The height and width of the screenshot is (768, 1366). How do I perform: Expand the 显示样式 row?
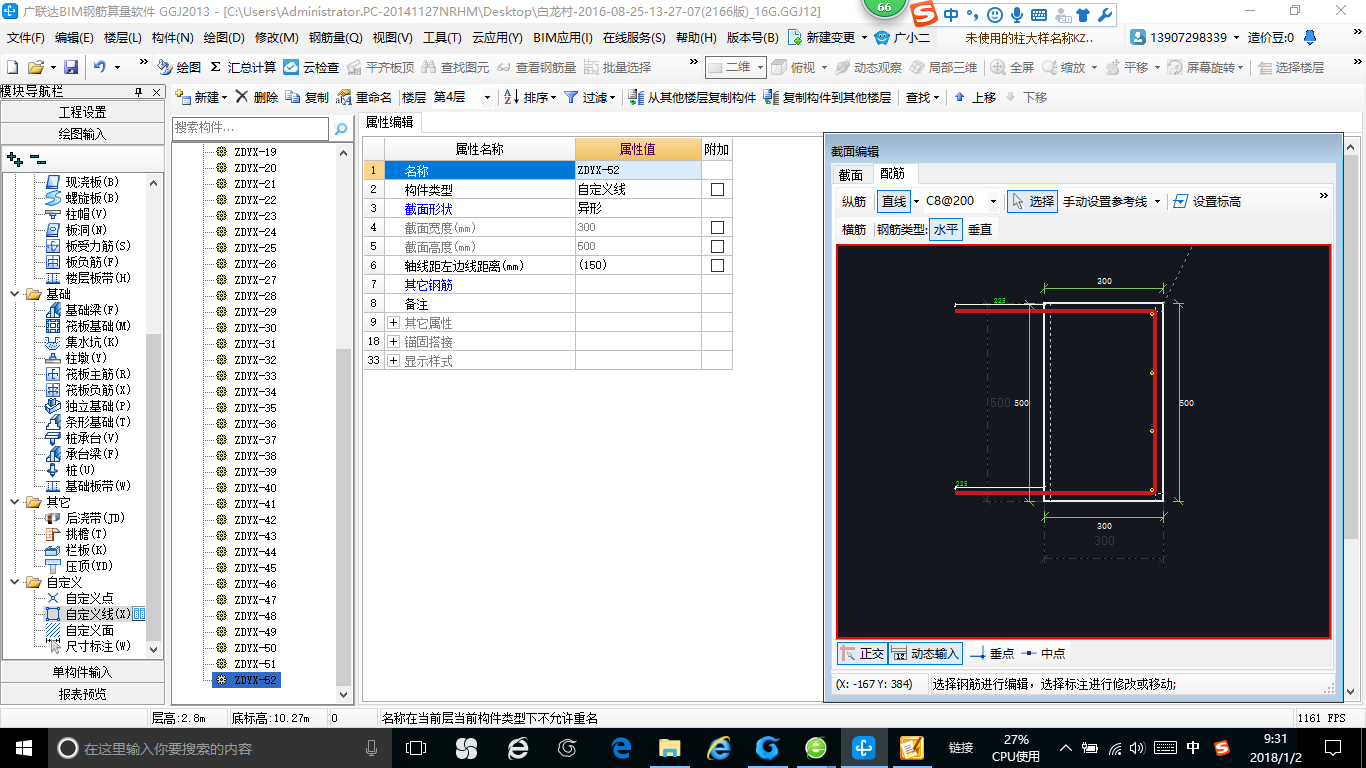[393, 360]
